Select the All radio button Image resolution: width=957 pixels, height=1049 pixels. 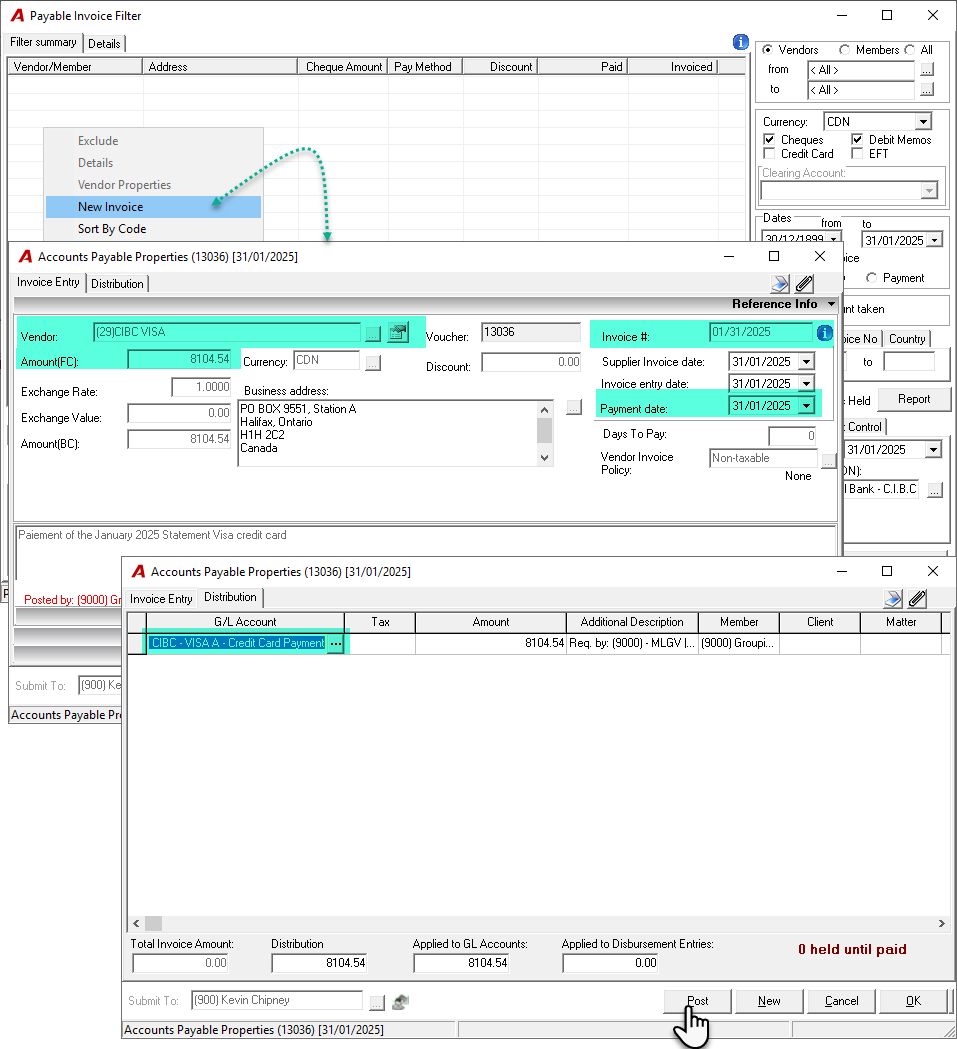(909, 50)
